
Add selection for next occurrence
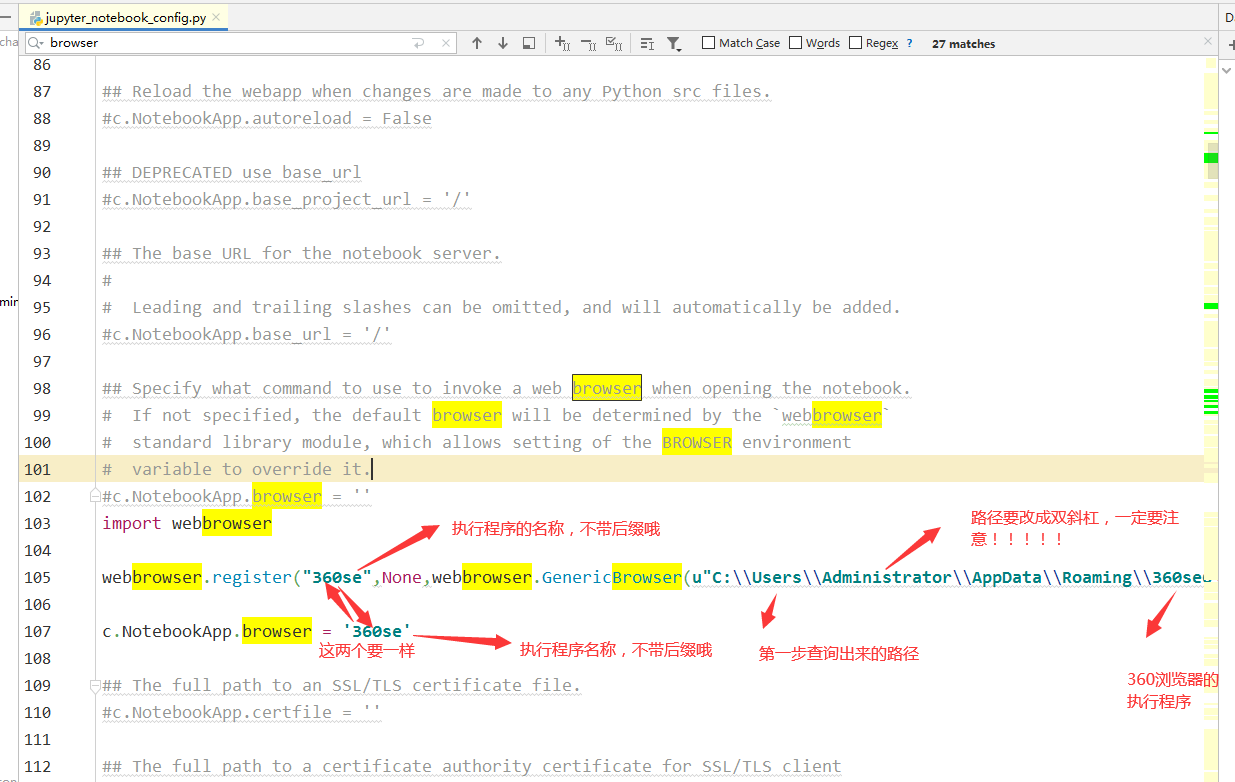562,43
